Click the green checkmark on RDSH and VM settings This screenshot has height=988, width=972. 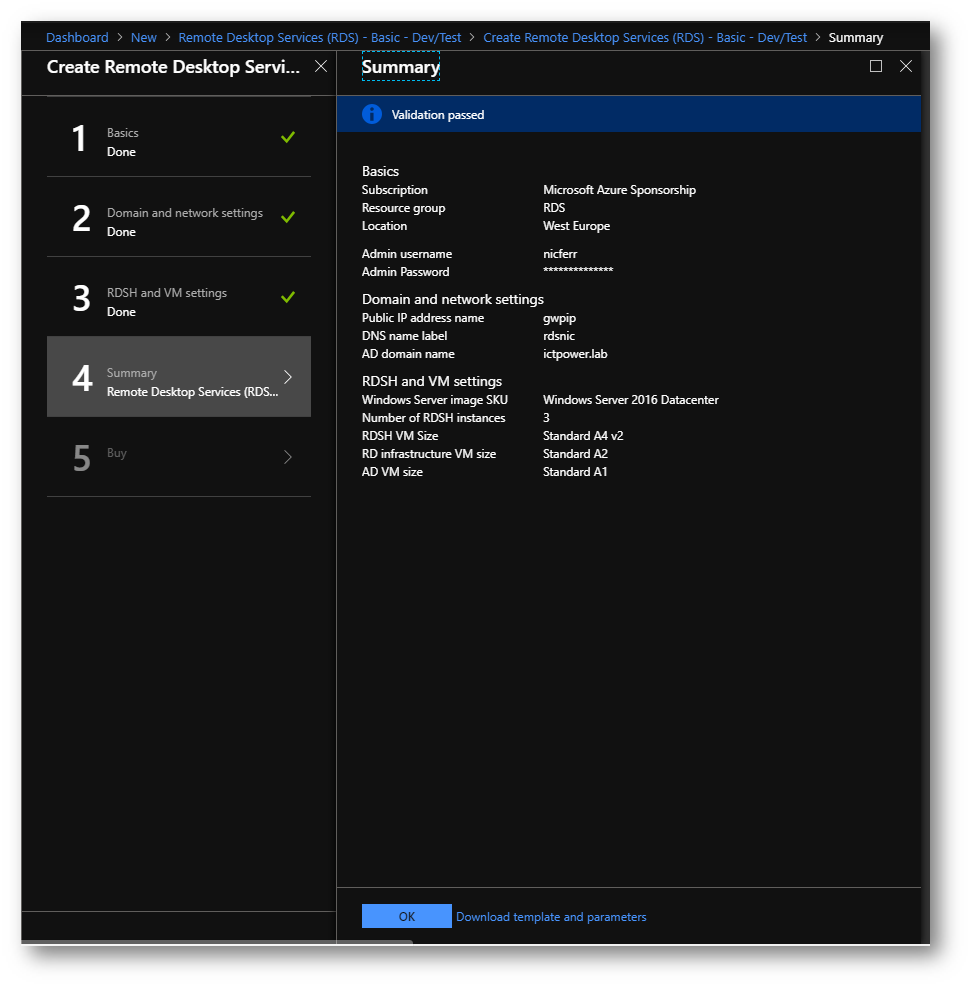[x=288, y=297]
